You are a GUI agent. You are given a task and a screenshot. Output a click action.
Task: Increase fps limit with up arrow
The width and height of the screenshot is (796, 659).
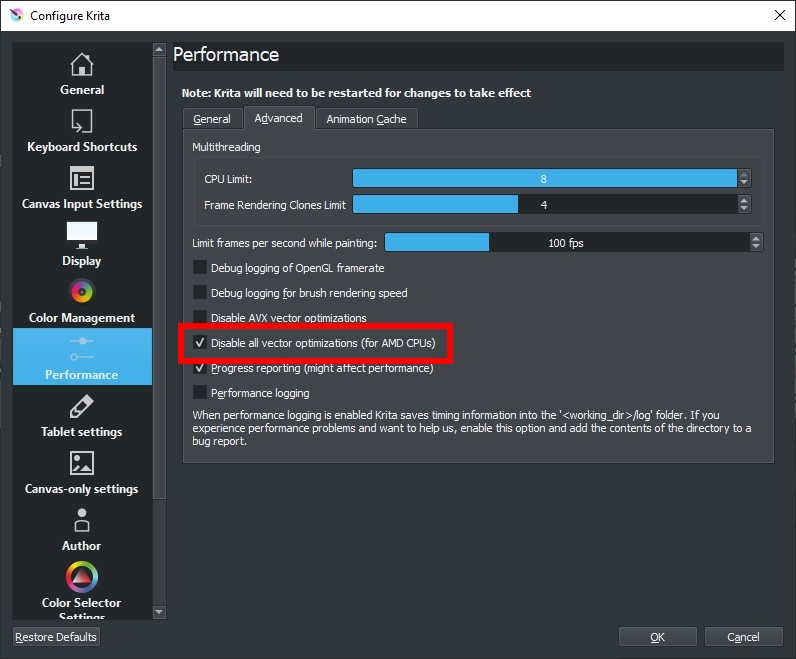pos(756,238)
